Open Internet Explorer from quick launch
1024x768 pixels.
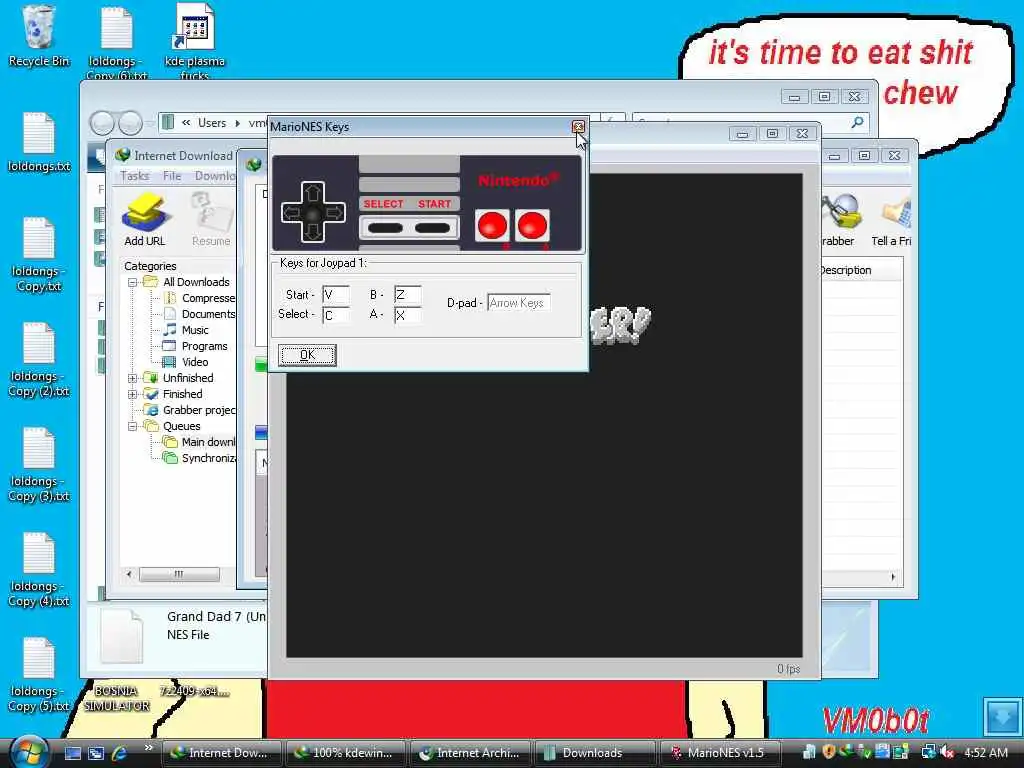[x=120, y=753]
